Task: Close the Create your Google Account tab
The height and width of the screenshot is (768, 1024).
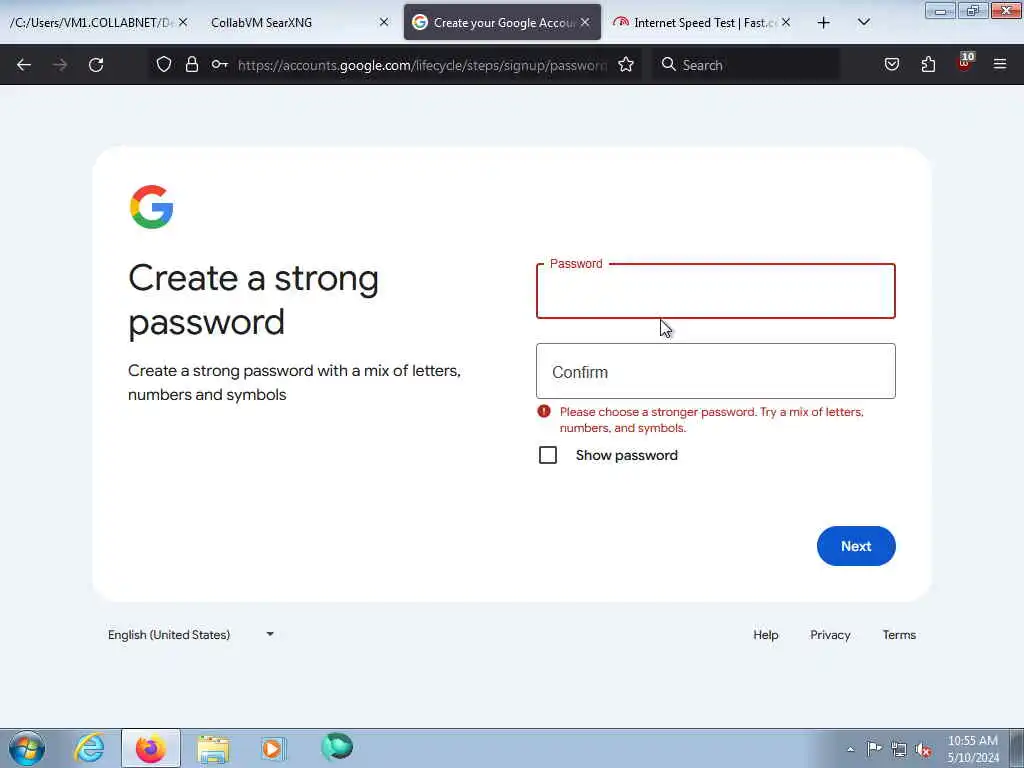Action: point(585,22)
